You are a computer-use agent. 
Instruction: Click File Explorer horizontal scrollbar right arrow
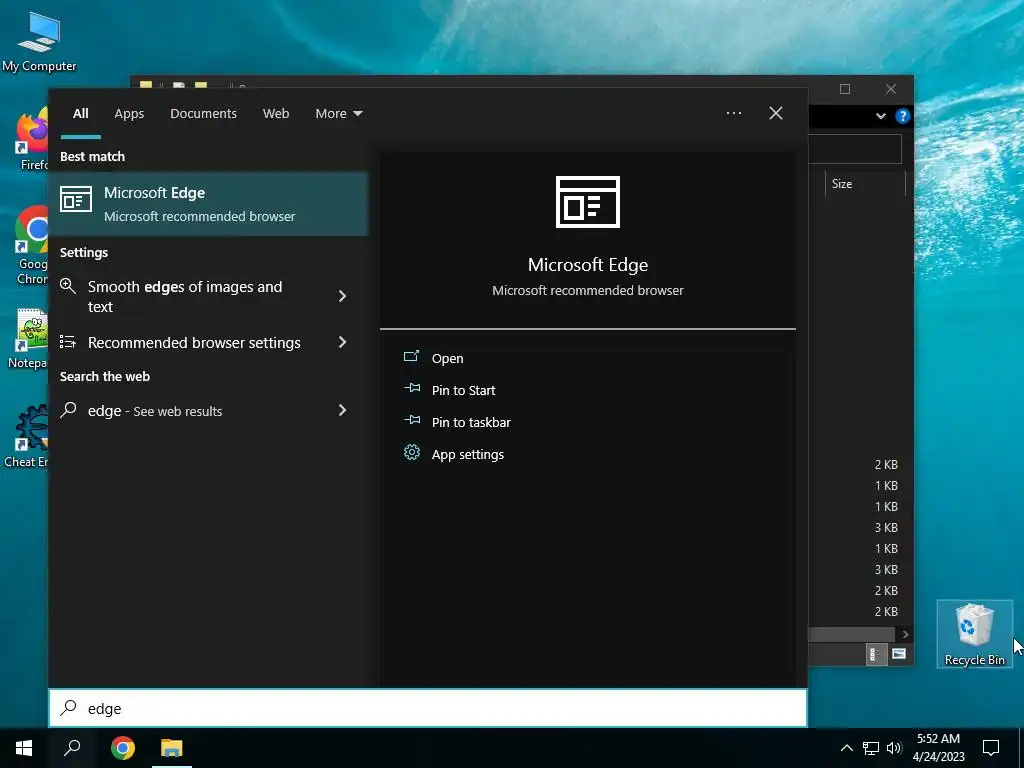(905, 634)
